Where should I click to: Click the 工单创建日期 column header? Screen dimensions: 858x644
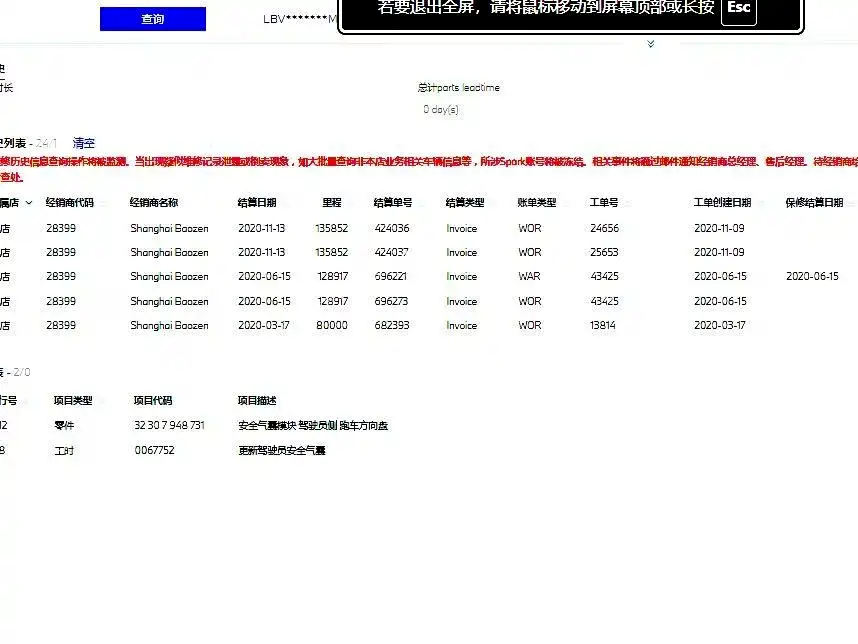tap(722, 202)
